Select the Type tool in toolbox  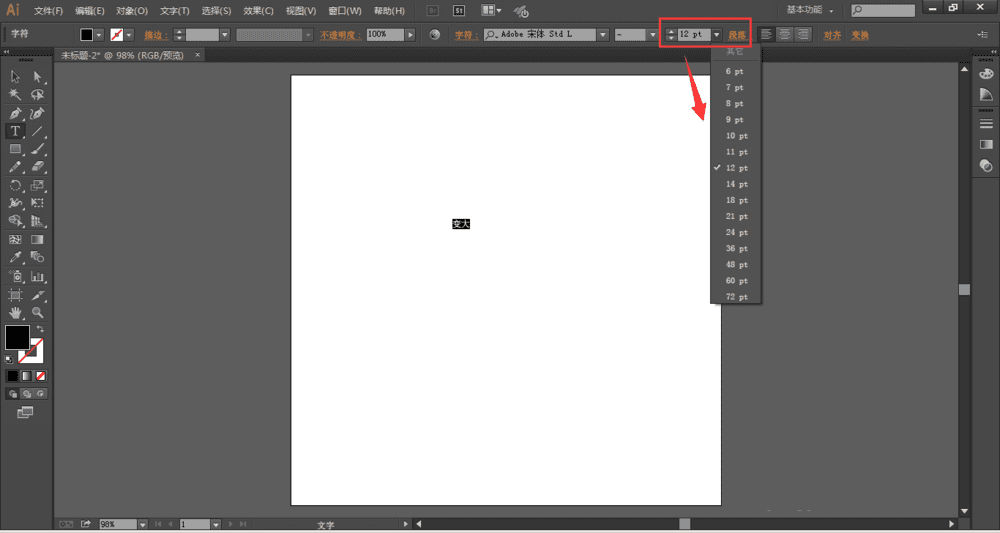click(15, 131)
